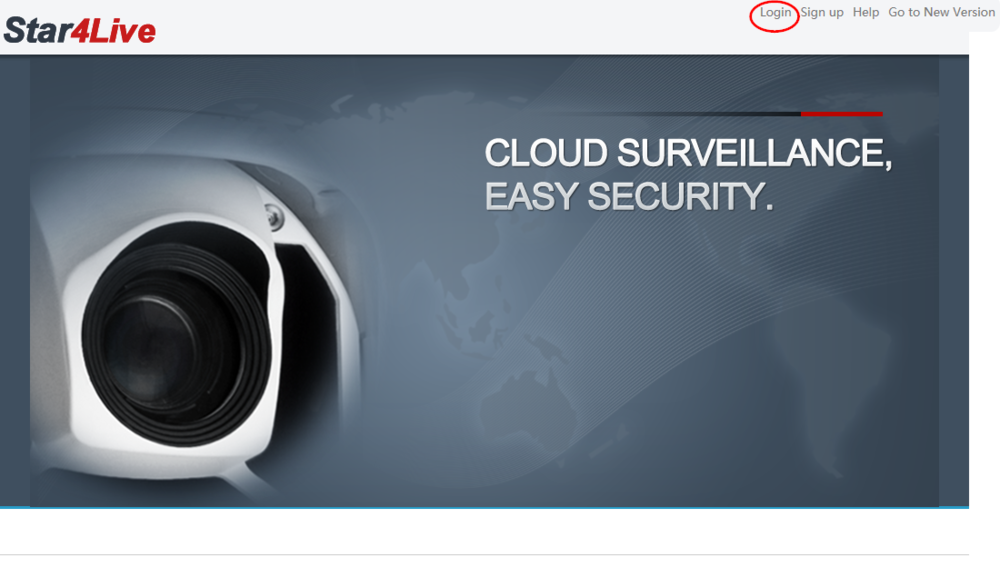Click the dark Star text in the logo
Viewport: 1000px width, 563px height.
[36, 31]
